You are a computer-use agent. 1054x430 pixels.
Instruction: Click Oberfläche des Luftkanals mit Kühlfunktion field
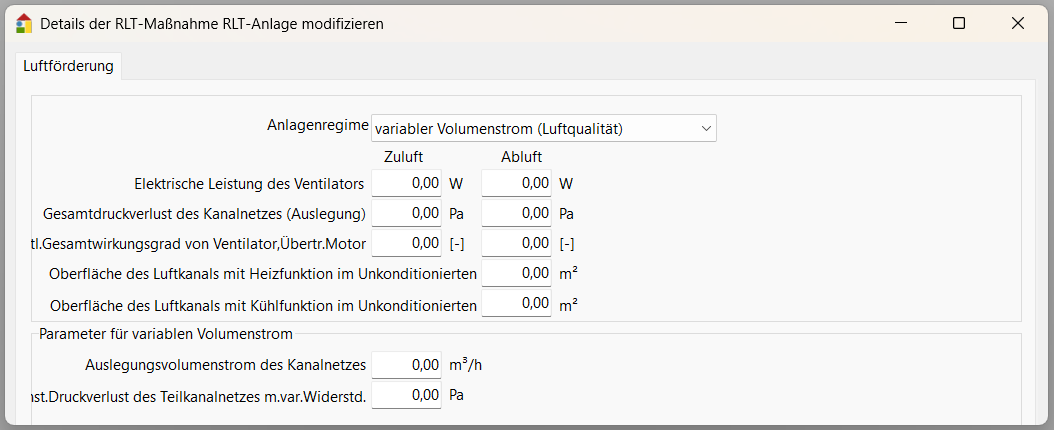[516, 303]
